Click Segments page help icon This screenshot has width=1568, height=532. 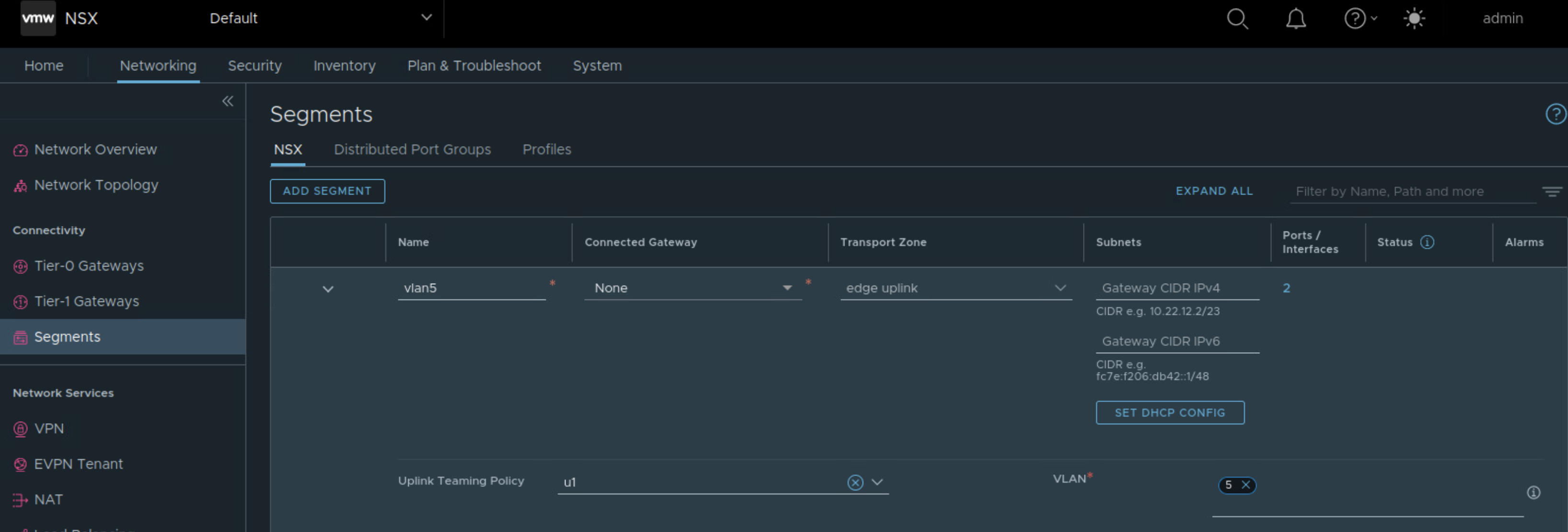tap(1556, 114)
